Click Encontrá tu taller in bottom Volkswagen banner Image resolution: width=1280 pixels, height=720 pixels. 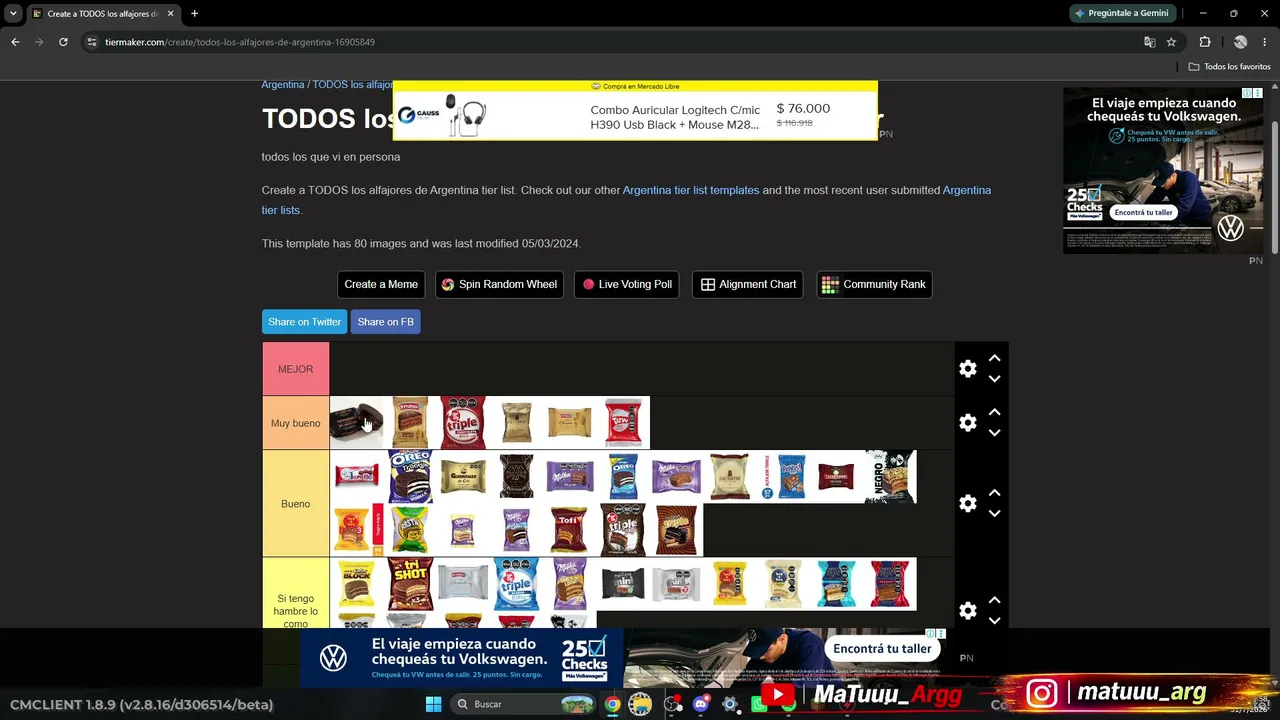point(882,649)
